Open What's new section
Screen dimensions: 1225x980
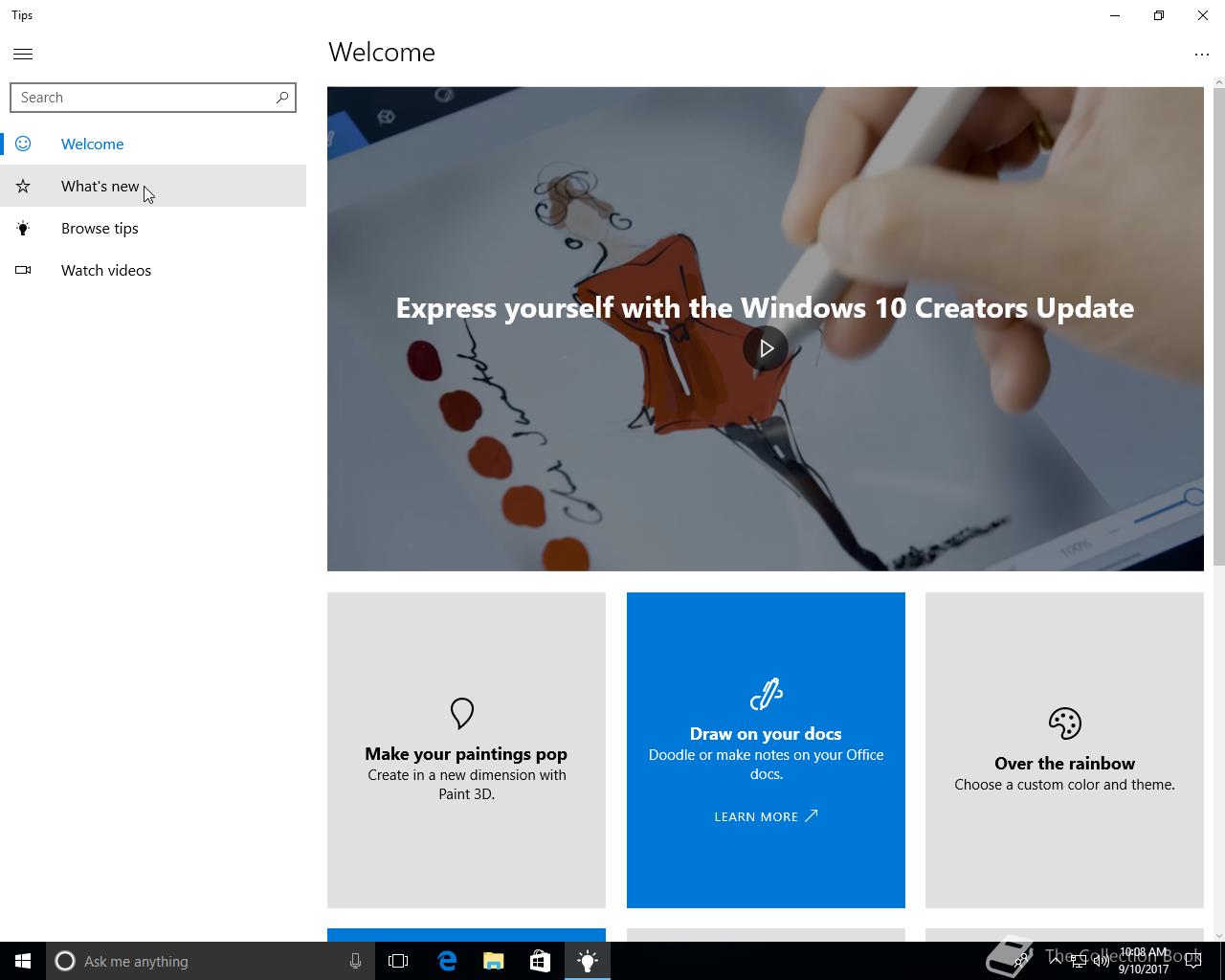coord(153,186)
